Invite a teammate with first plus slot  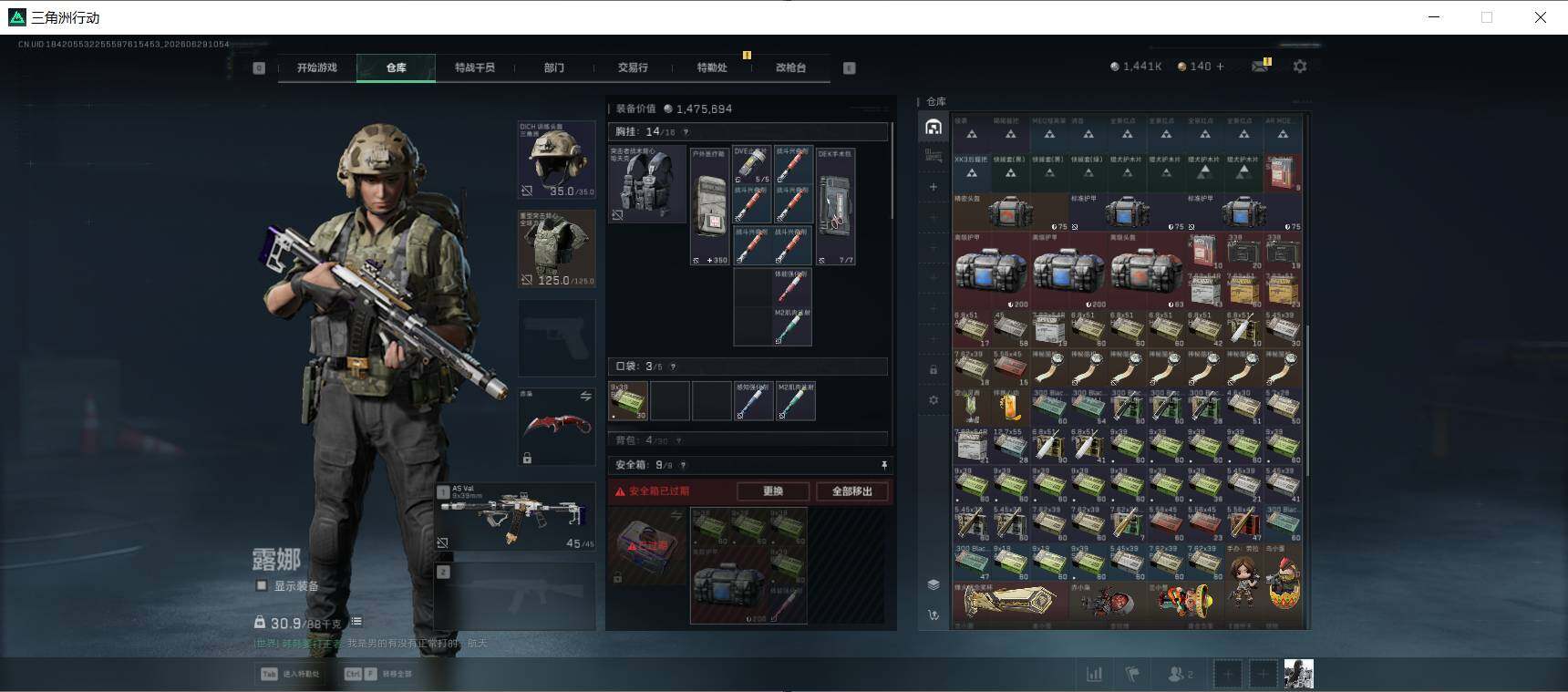1228,674
